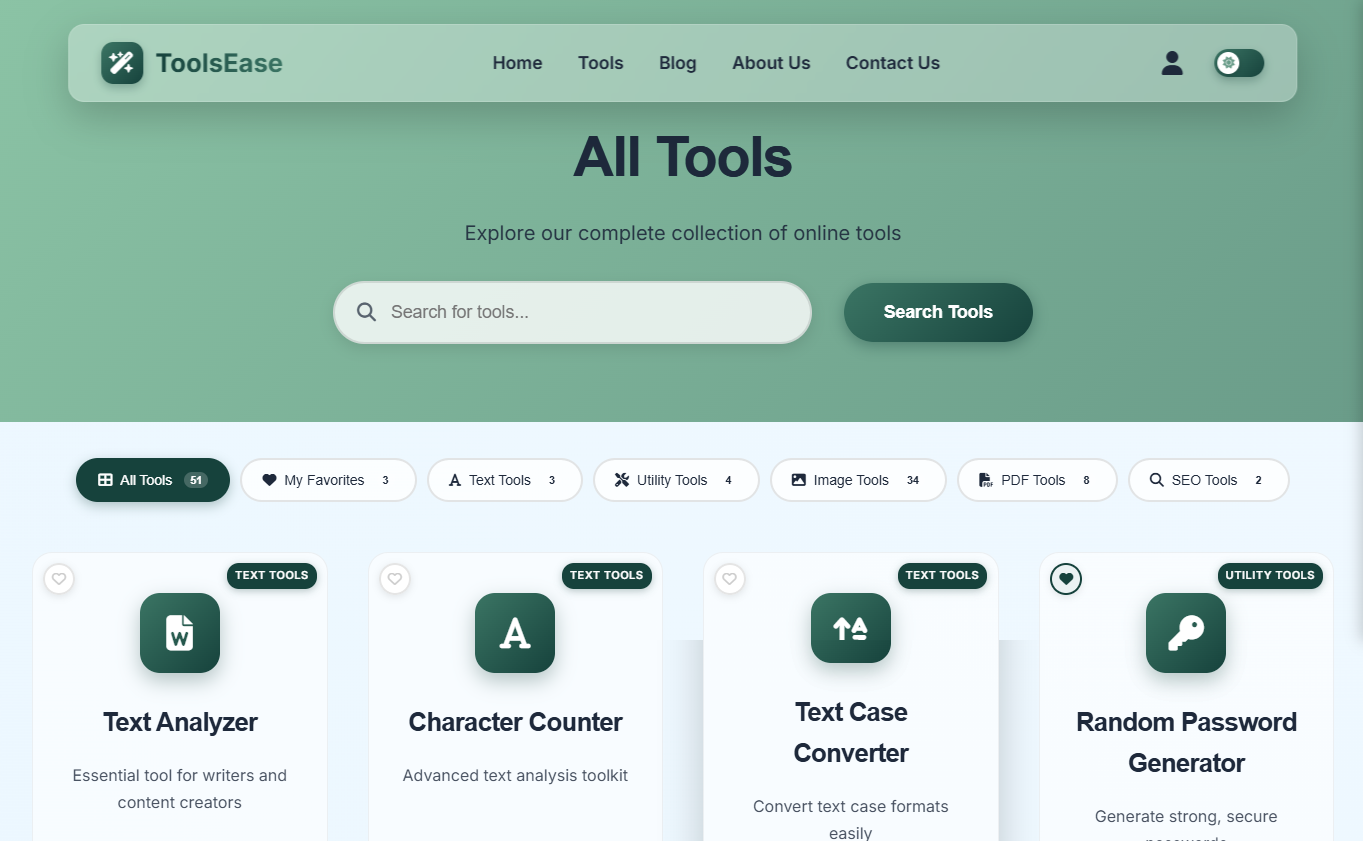Viewport: 1363px width, 841px height.
Task: Click the TEXT TOOLS badge on Character Counter
Action: [x=607, y=576]
